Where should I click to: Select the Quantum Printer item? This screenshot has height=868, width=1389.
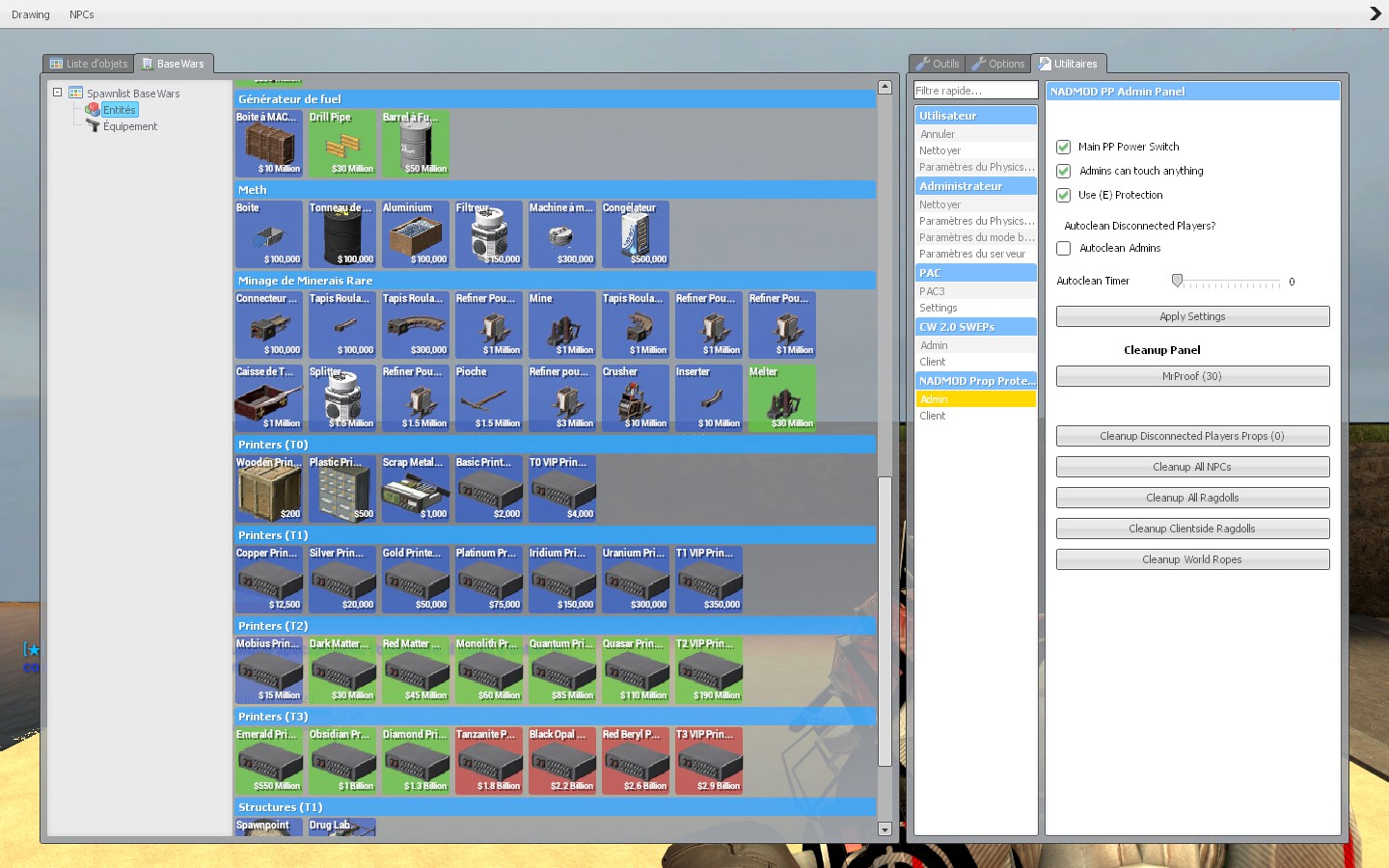562,670
